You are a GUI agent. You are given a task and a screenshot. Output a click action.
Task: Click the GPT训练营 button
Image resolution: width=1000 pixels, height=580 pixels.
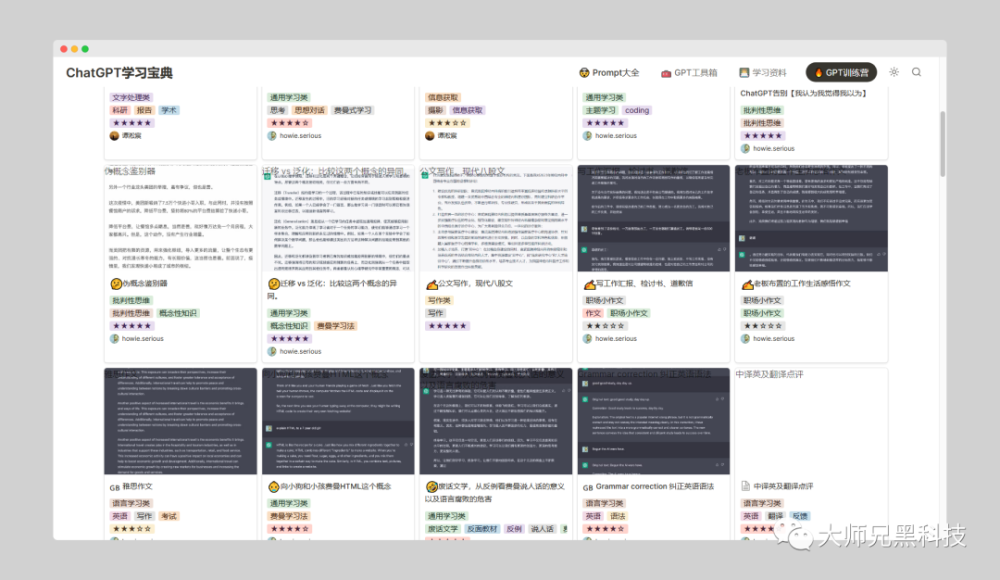[x=841, y=73]
